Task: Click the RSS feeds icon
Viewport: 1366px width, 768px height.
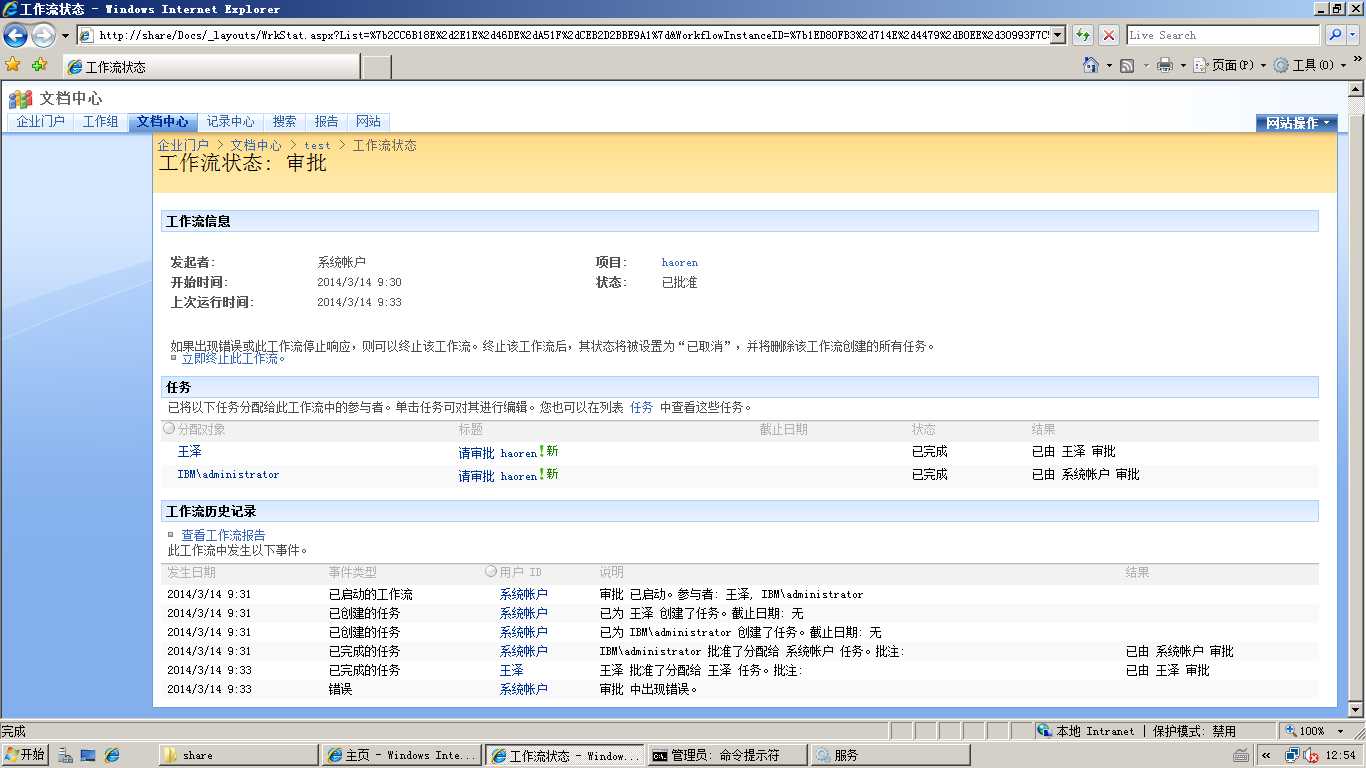Action: point(1127,65)
